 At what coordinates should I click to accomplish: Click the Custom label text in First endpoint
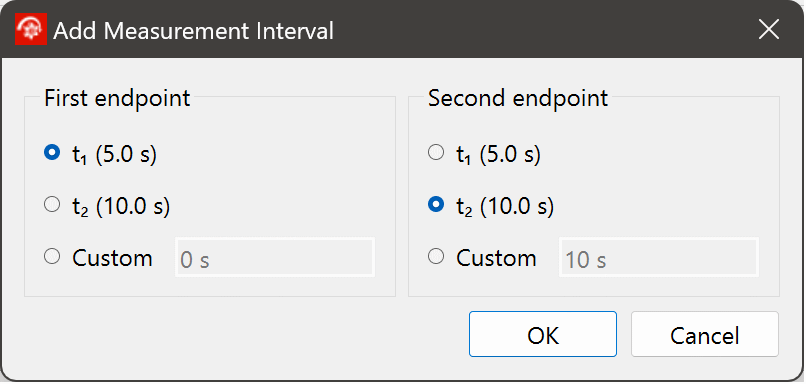click(x=112, y=258)
